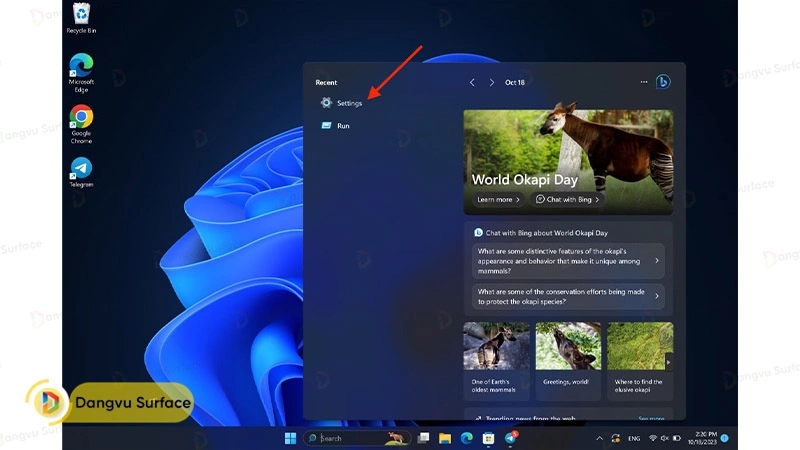This screenshot has height=450, width=800.
Task: Open the clock and date in taskbar
Action: pos(702,438)
